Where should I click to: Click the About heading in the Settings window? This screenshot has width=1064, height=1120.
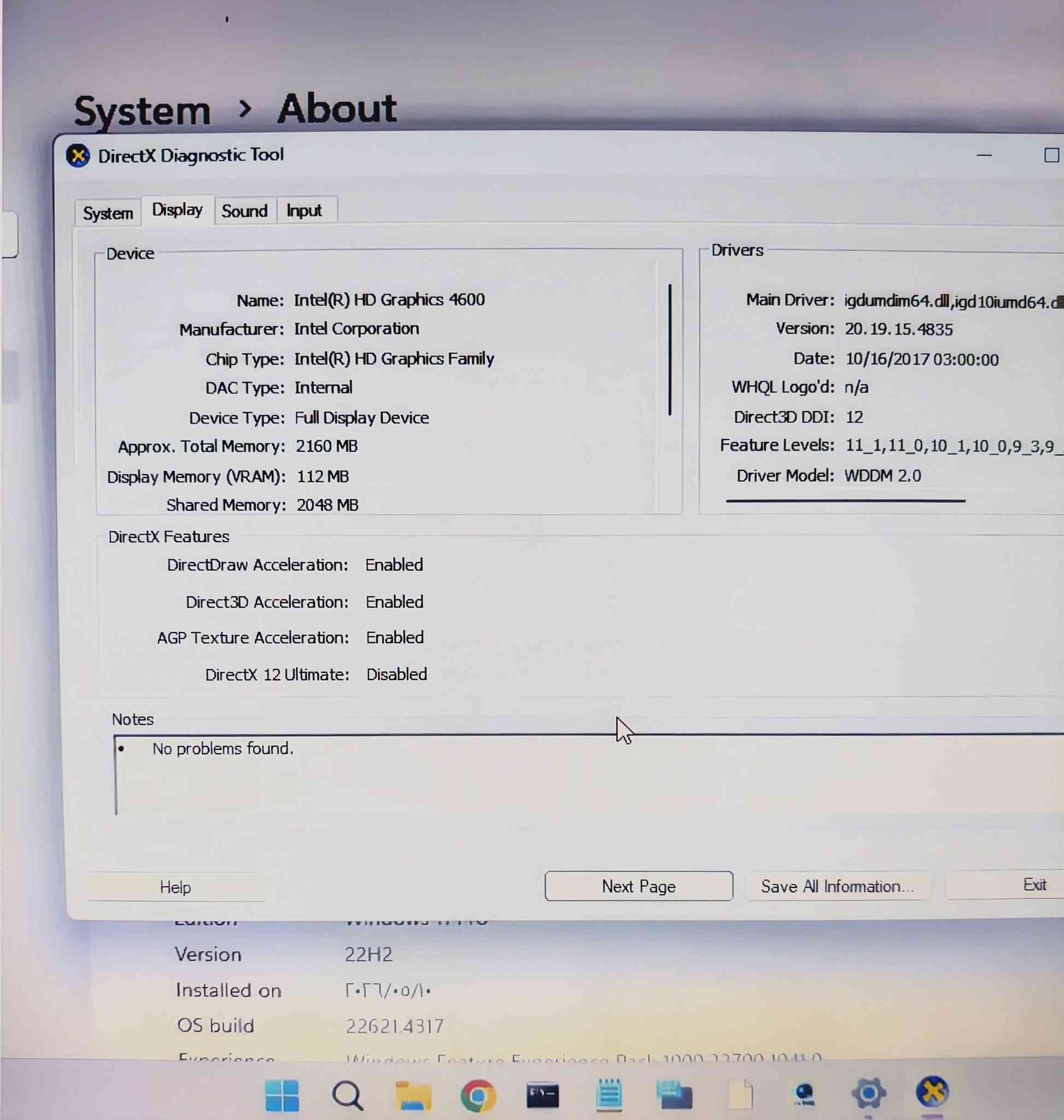(x=337, y=108)
